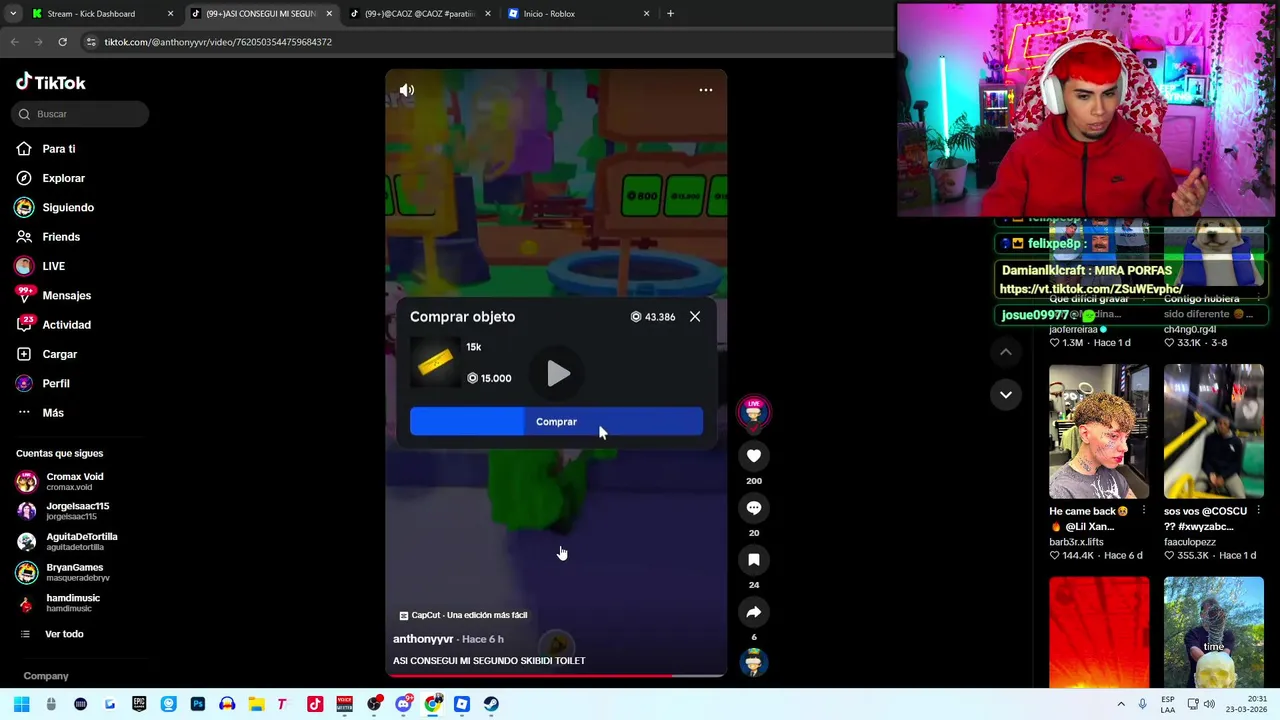The image size is (1280, 720).
Task: Open Photoshop in taskbar
Action: 197,704
